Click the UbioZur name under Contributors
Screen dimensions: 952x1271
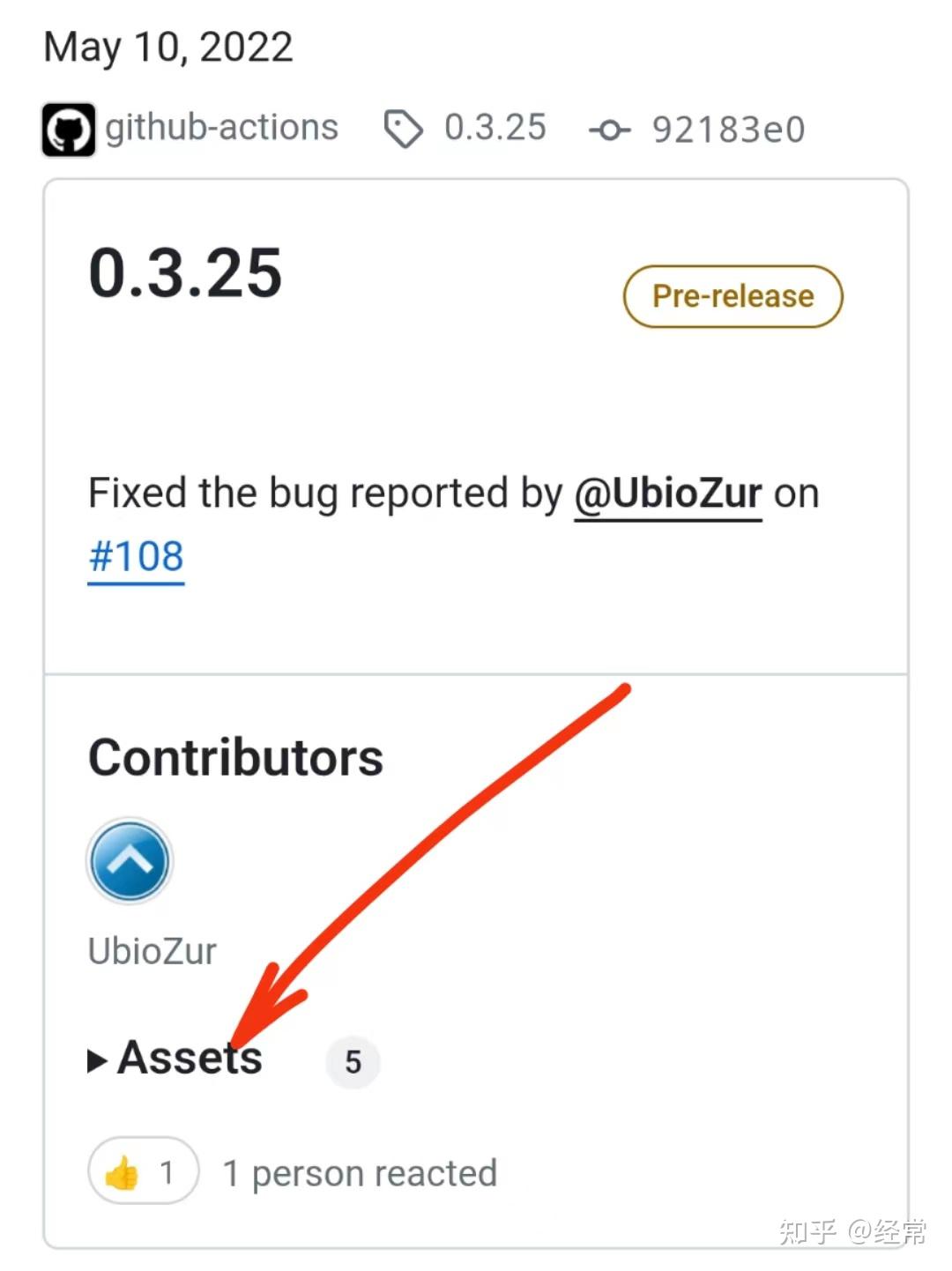pyautogui.click(x=152, y=952)
